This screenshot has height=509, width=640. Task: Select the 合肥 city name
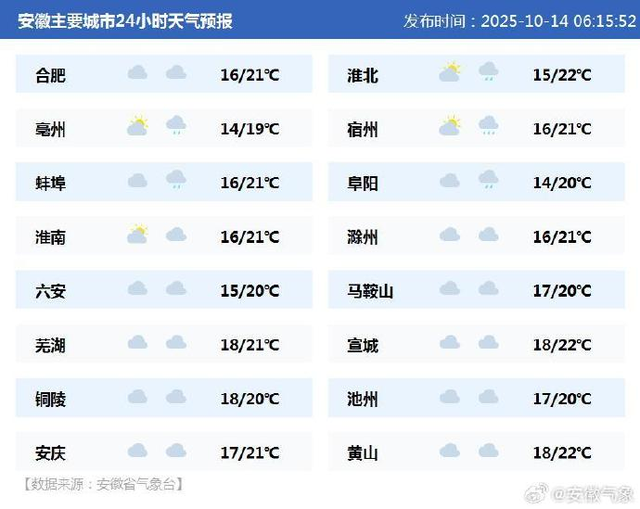50,75
